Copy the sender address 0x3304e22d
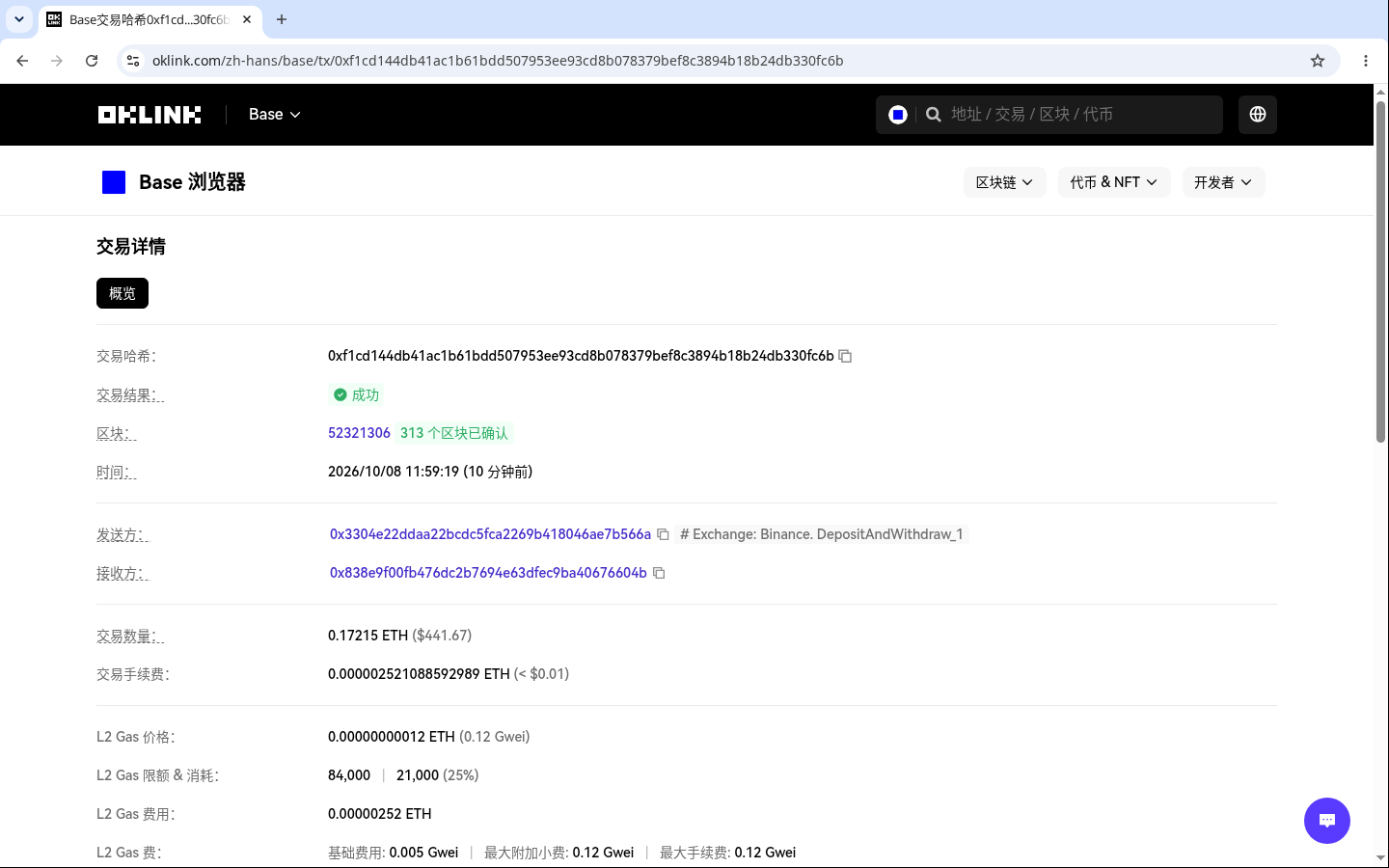Screen dimensions: 1389x868 point(663,534)
